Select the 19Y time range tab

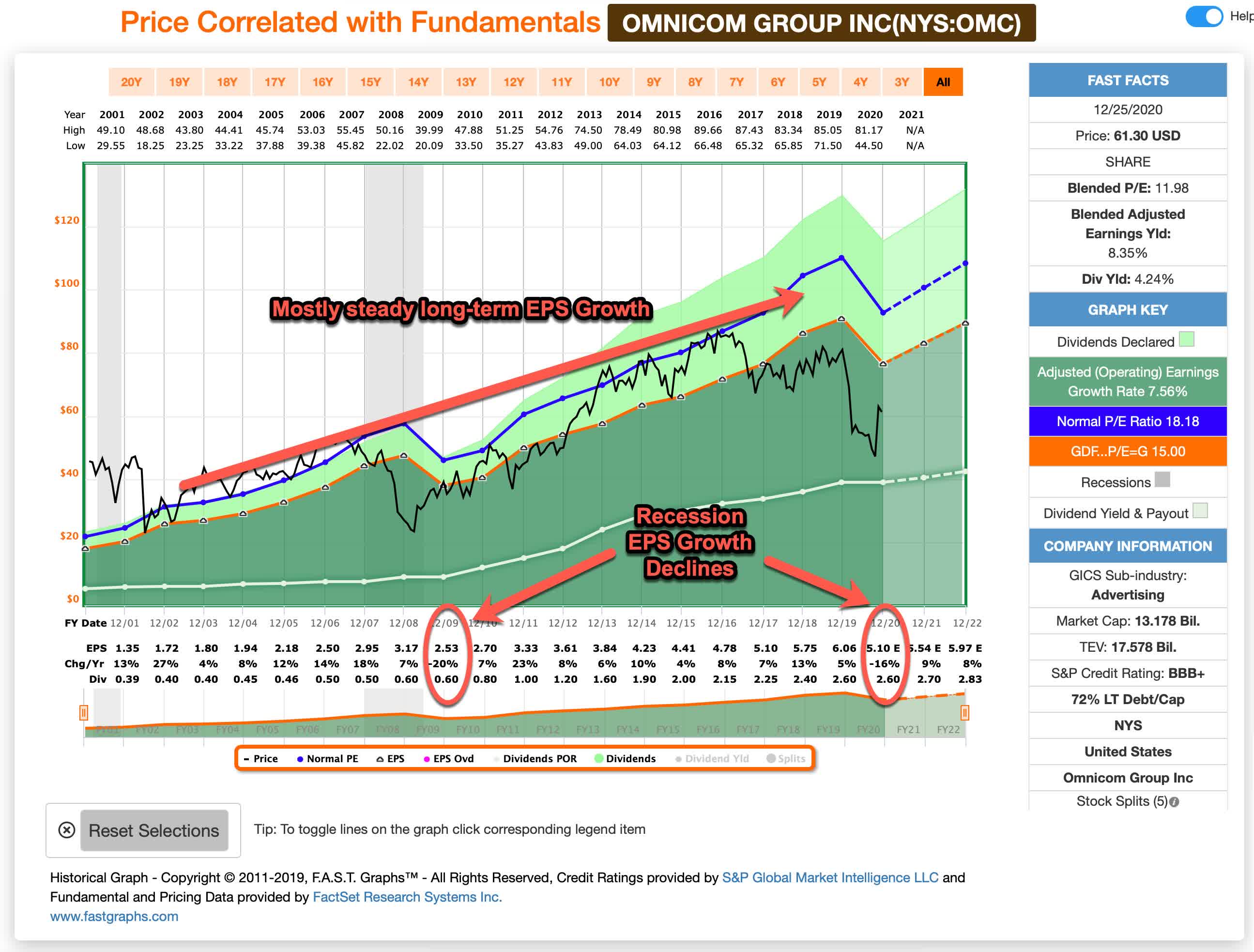pos(179,82)
